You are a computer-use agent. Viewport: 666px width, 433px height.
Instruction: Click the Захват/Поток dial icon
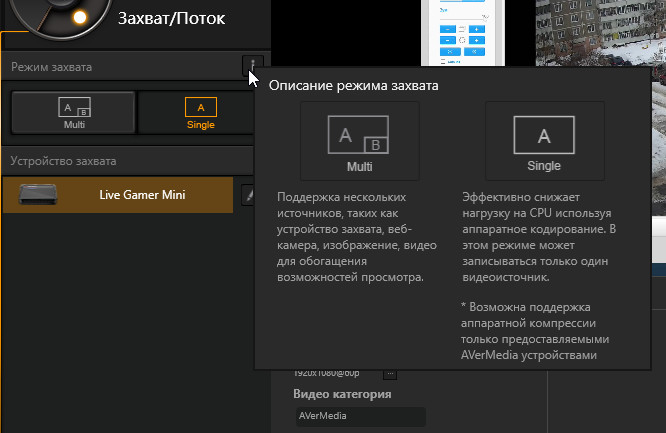tap(59, 16)
